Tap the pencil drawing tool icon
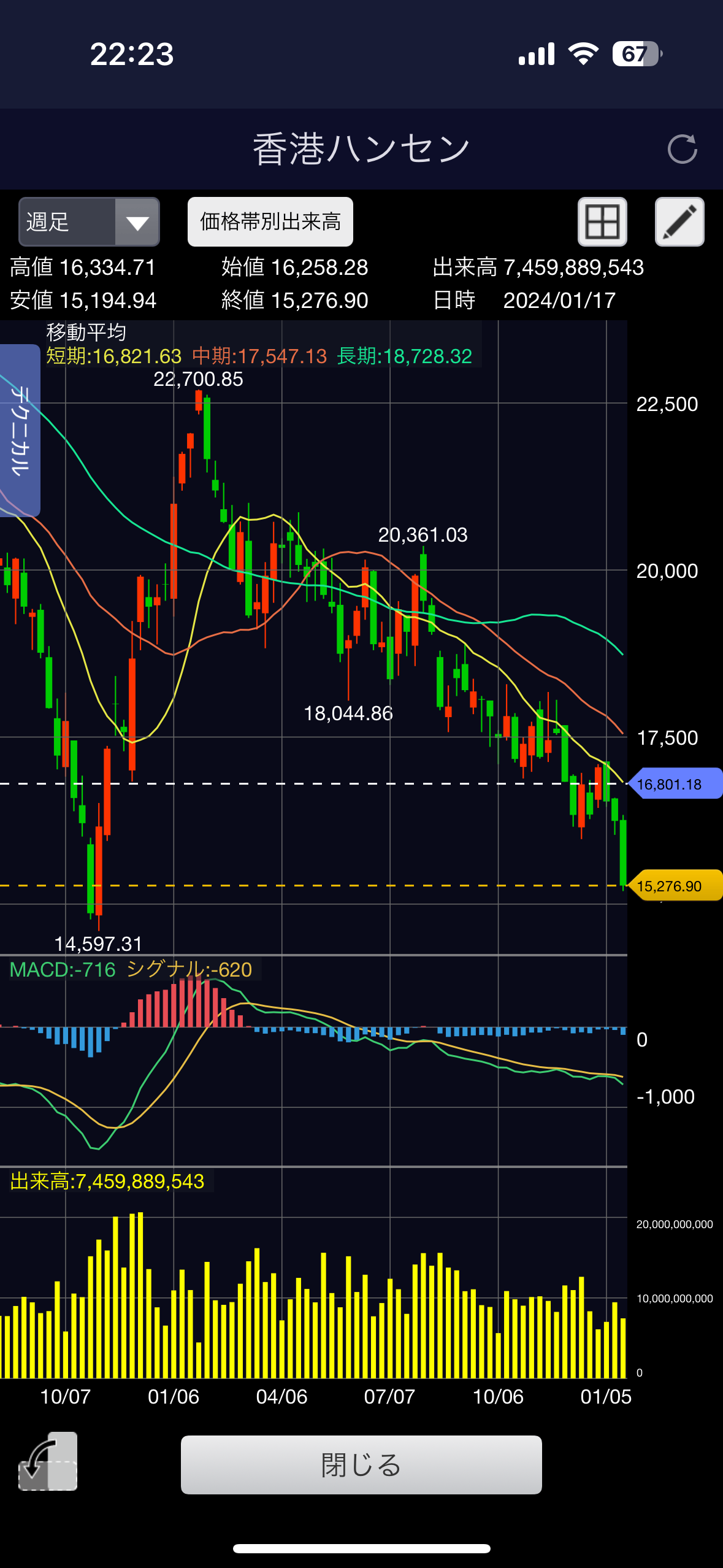Screen dimensions: 723x1568 679,222
